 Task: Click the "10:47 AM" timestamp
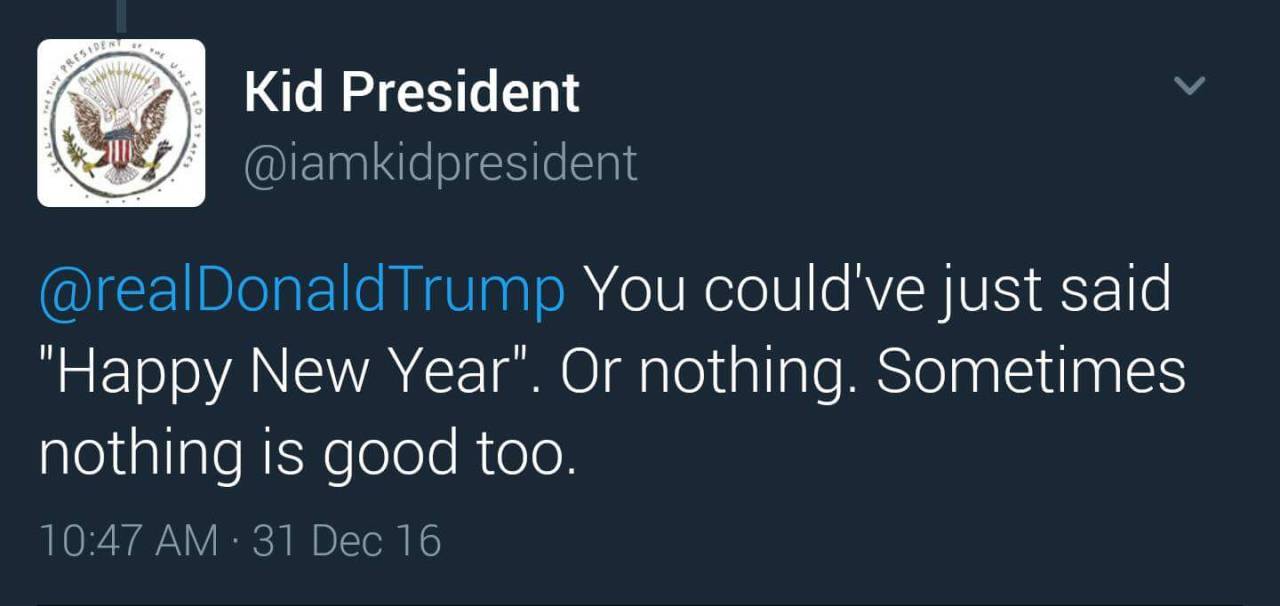[x=128, y=541]
